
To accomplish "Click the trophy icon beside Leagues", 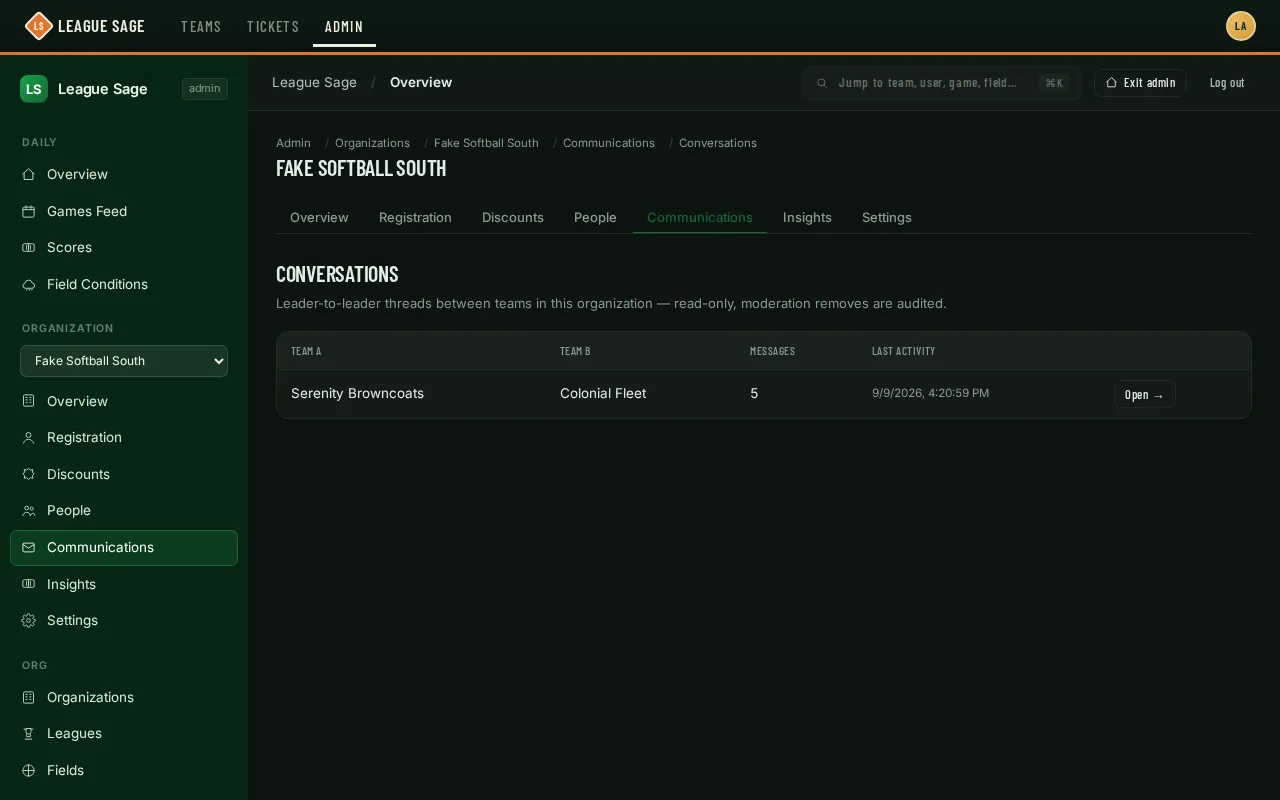I will [x=29, y=734].
